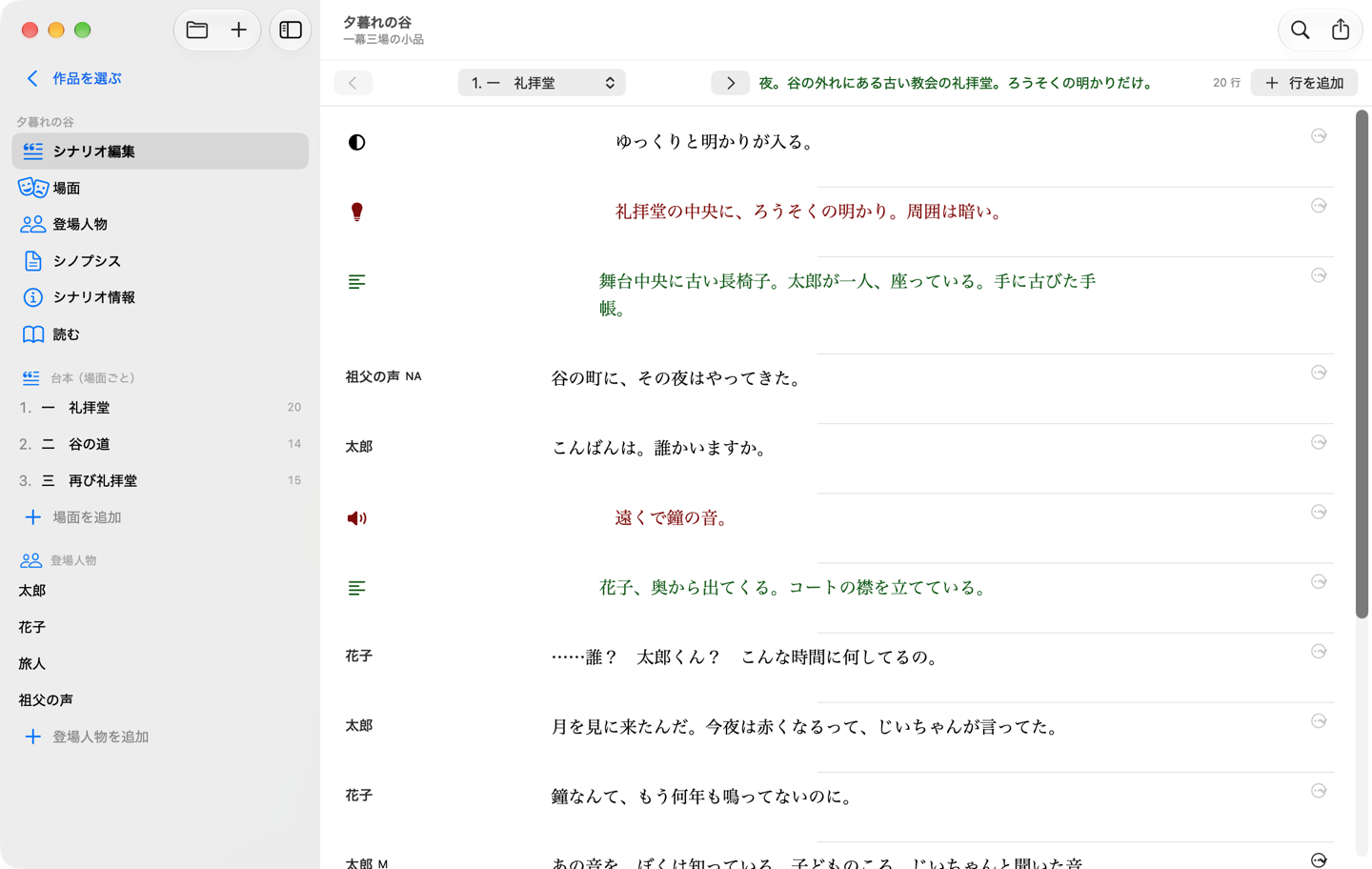
Task: Select シナリオ編集 in sidebar
Action: coord(160,151)
